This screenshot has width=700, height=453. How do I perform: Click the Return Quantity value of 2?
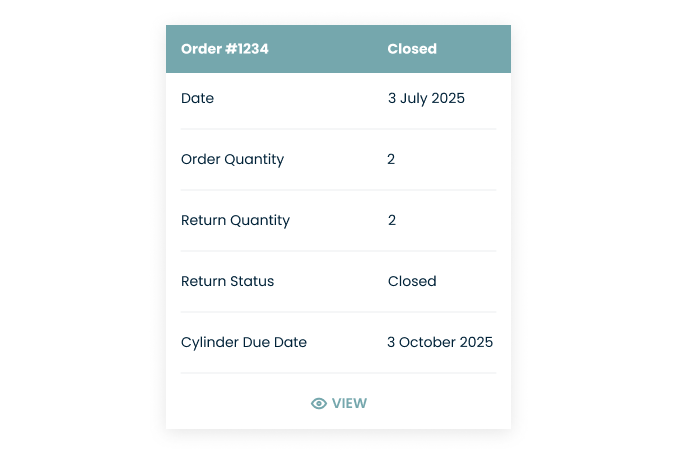tap(392, 221)
